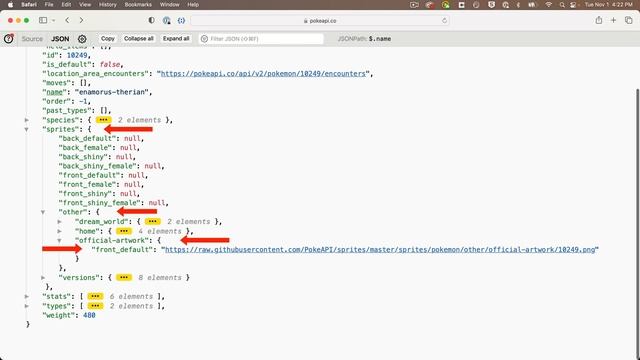
Task: Open Wi-Fi status in menu bar
Action: coord(549,4)
